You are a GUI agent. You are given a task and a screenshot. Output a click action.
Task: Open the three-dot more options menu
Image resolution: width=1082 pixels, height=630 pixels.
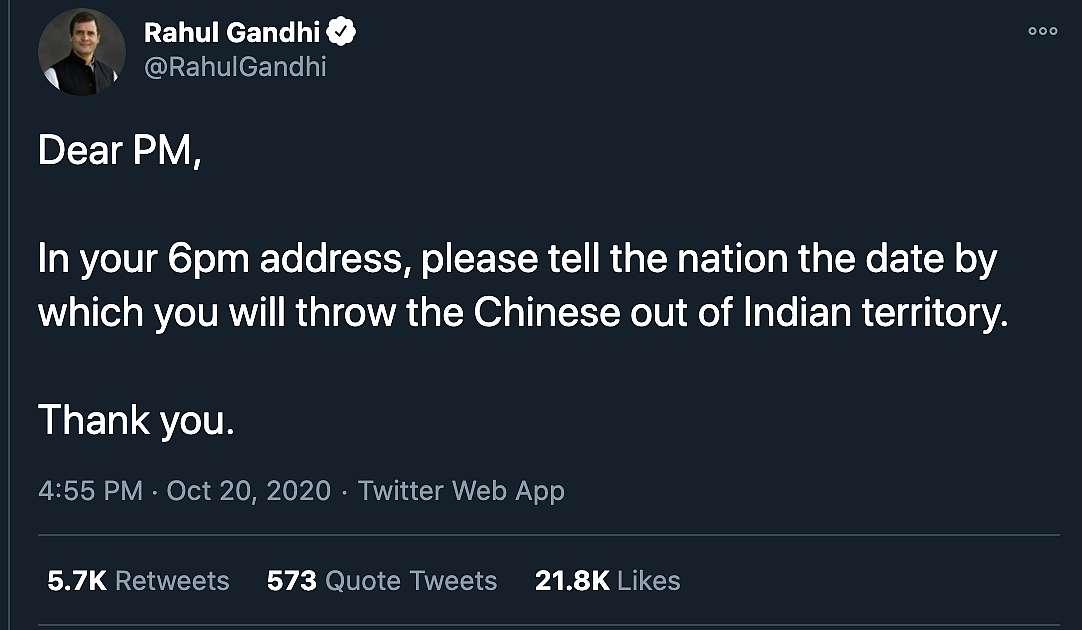click(1043, 30)
